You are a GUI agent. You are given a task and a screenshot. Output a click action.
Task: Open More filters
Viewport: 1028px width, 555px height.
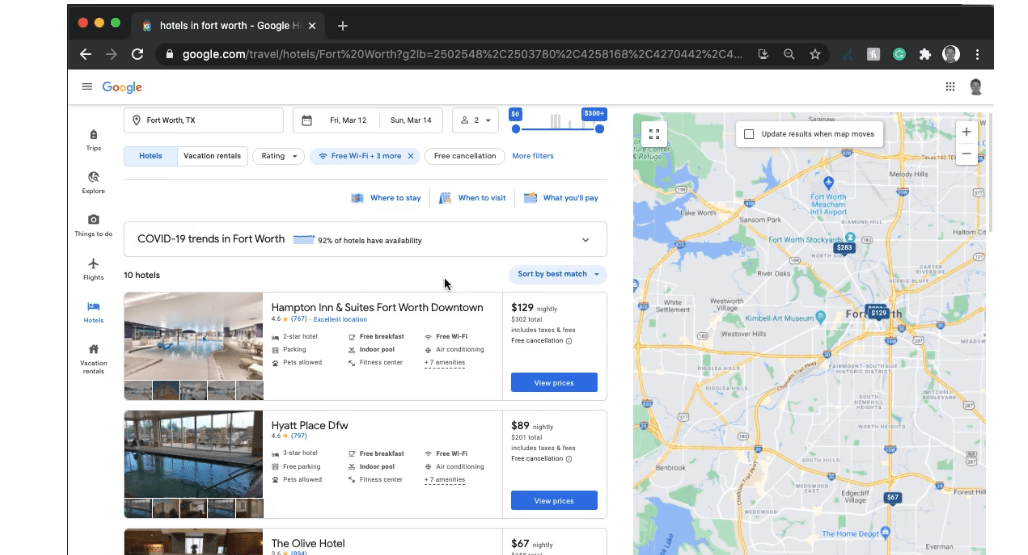click(x=532, y=156)
